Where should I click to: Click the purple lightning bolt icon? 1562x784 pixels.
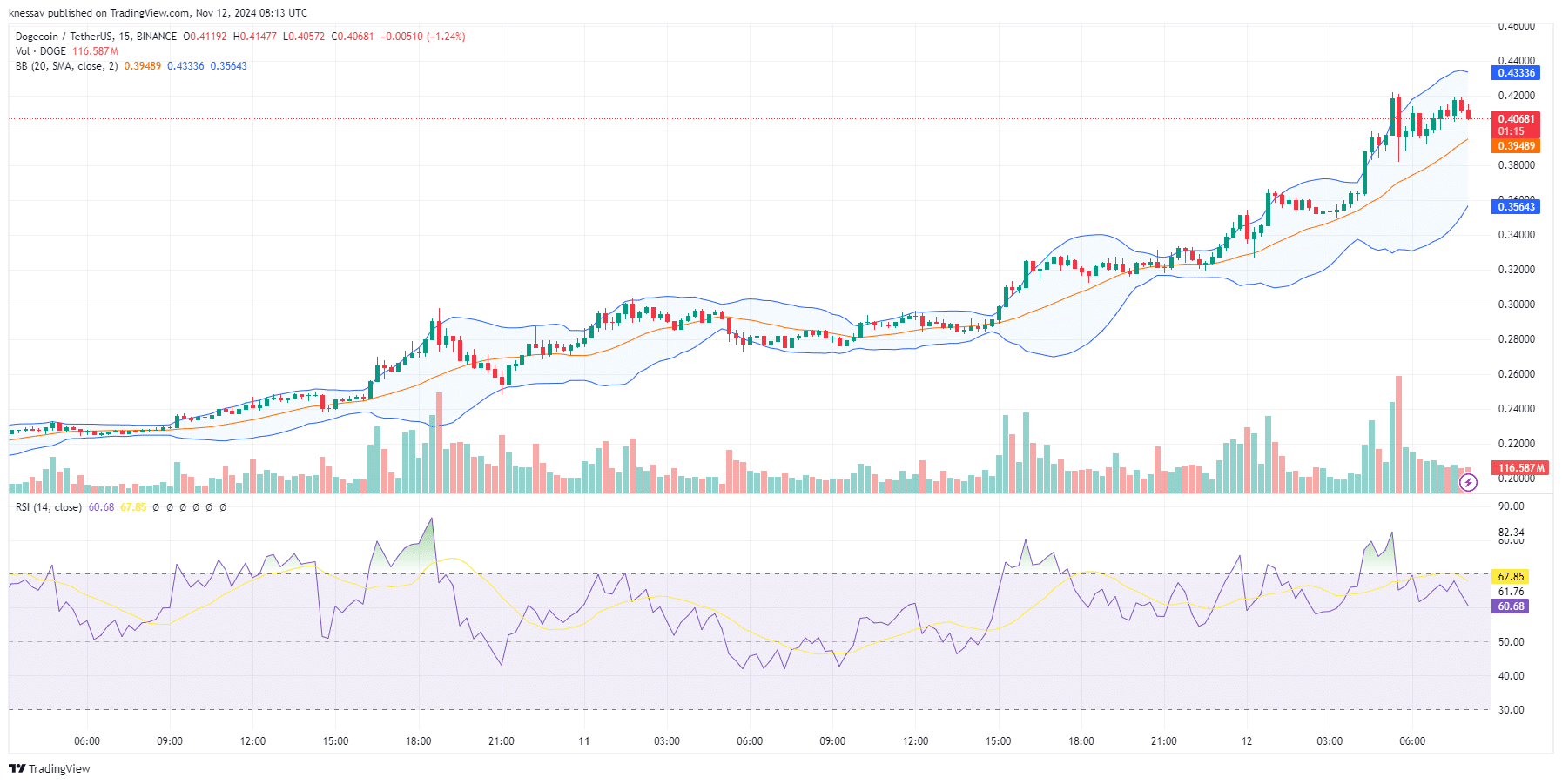coord(1468,482)
